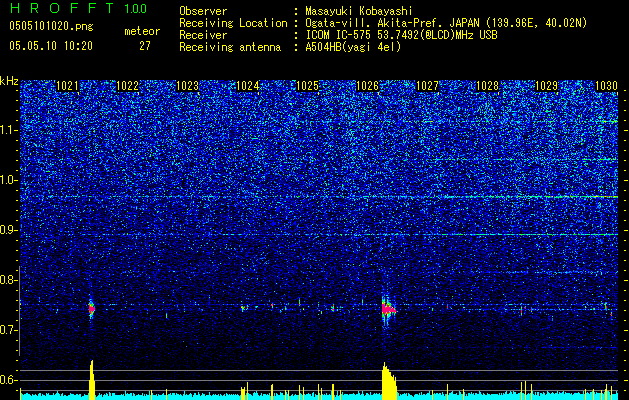Select the filename 0505101020.png
This screenshot has height=400, width=629.
(51, 27)
